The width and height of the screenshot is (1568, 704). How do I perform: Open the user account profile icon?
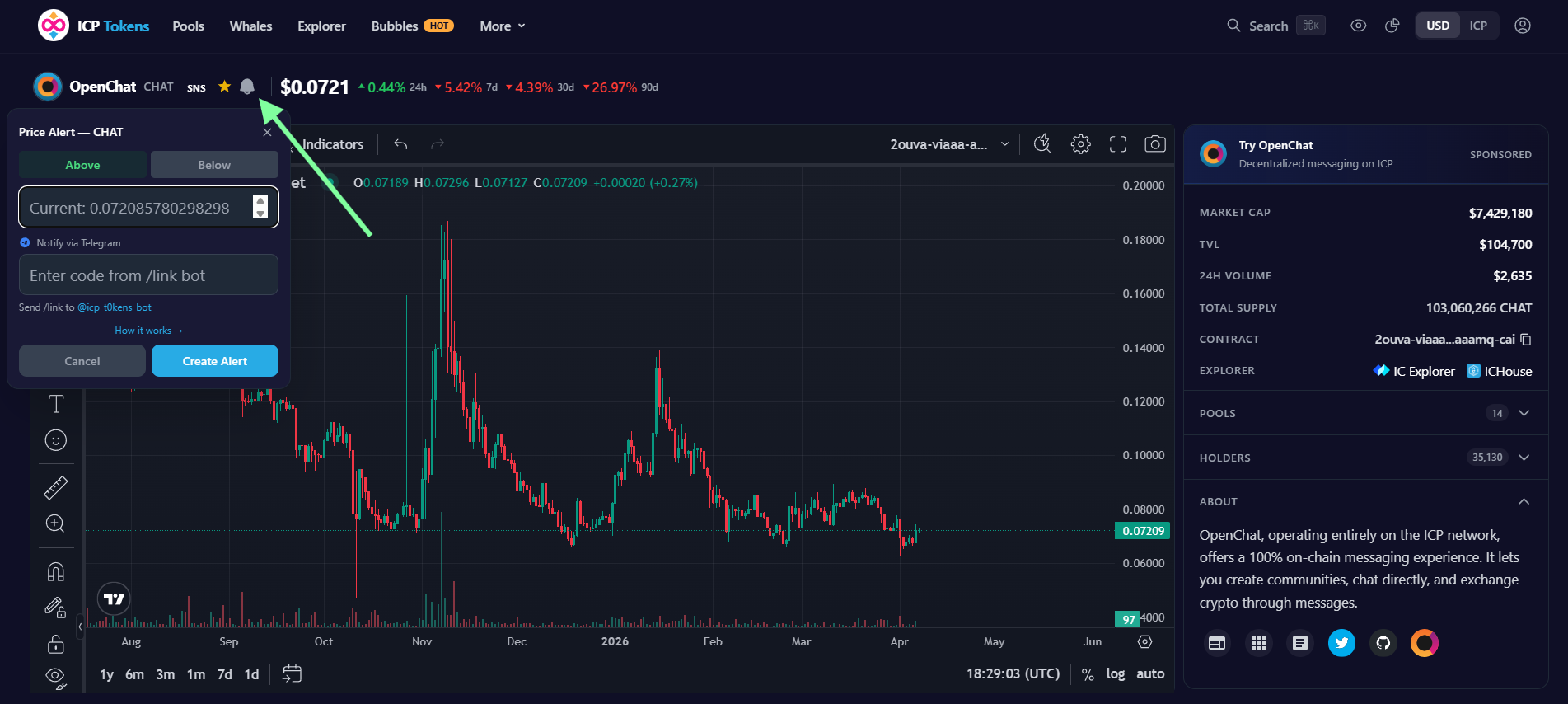[1523, 26]
